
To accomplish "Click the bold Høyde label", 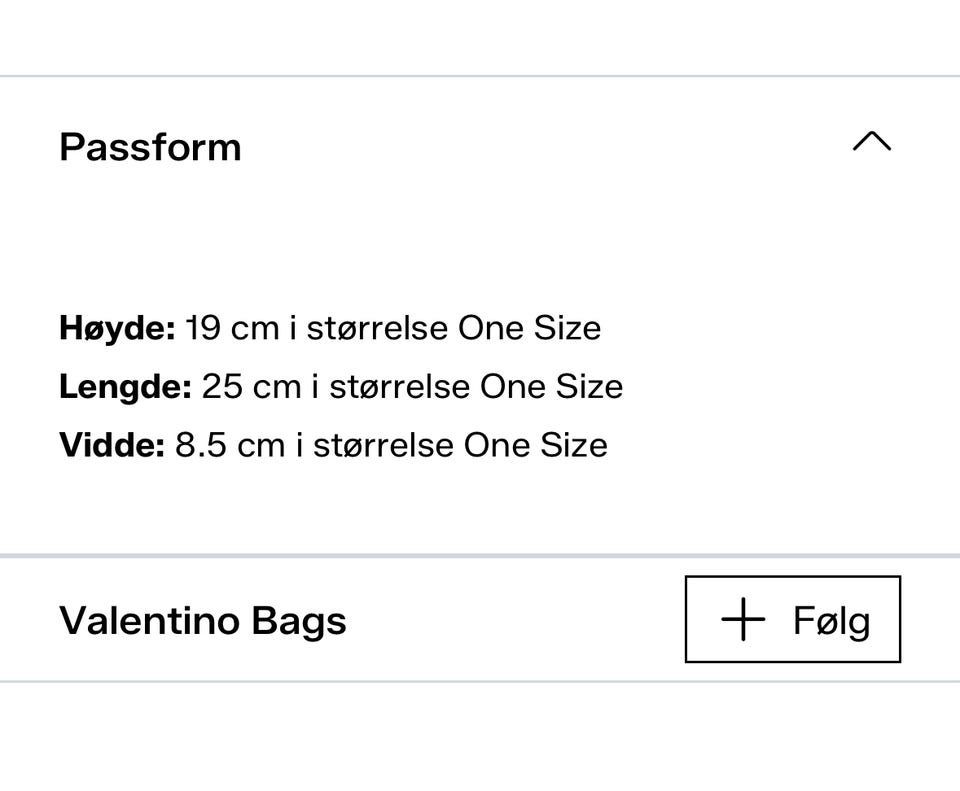I will click(117, 328).
